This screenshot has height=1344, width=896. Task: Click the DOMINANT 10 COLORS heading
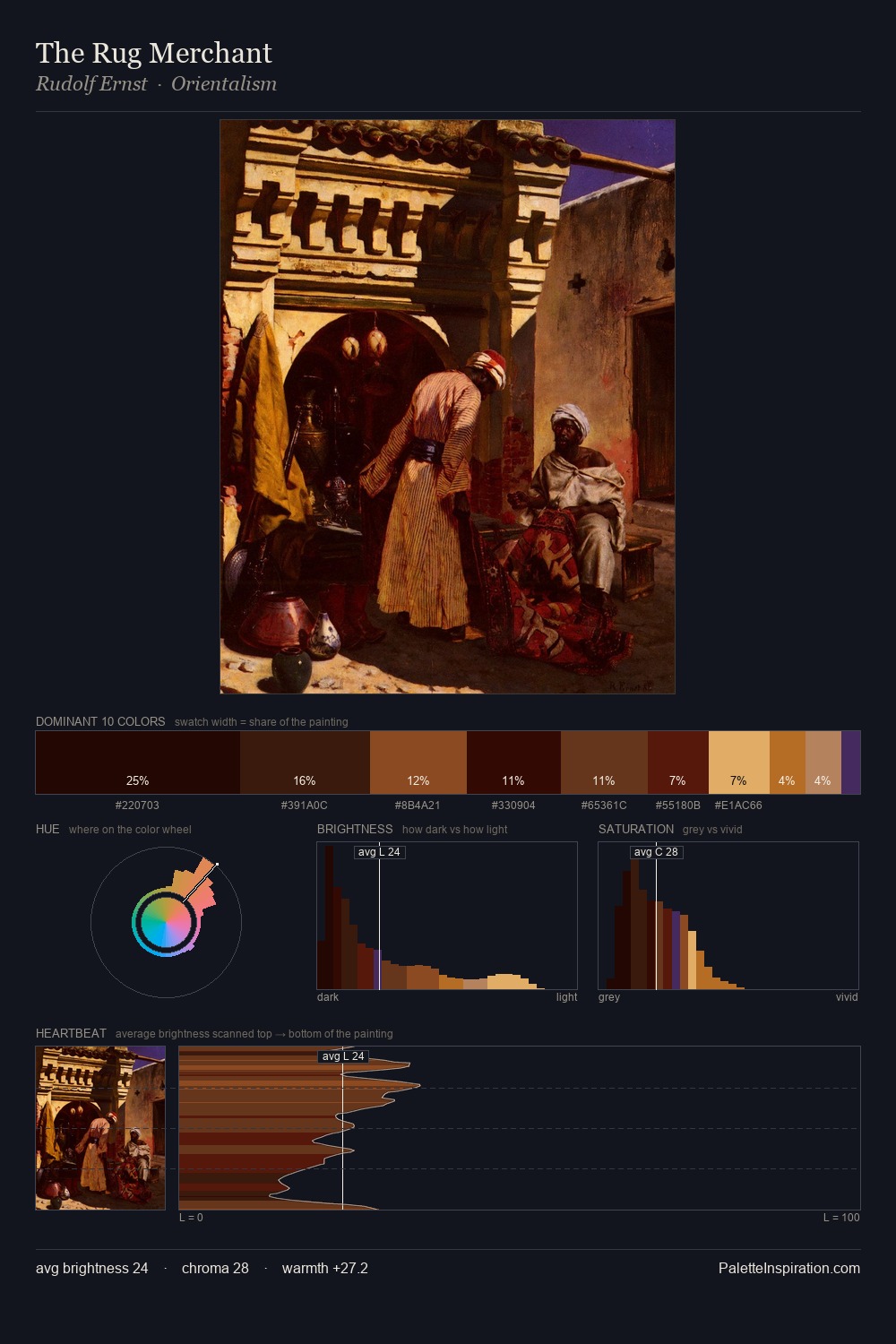[100, 721]
